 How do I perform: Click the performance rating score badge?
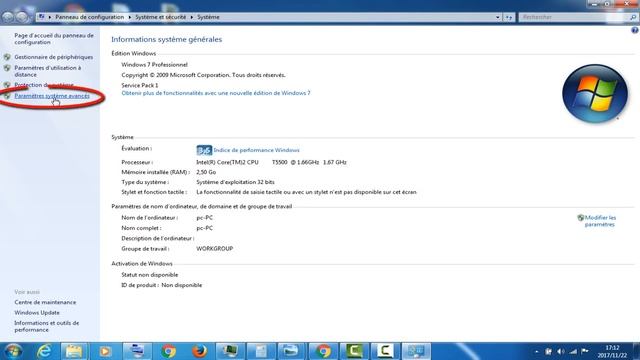[x=204, y=150]
